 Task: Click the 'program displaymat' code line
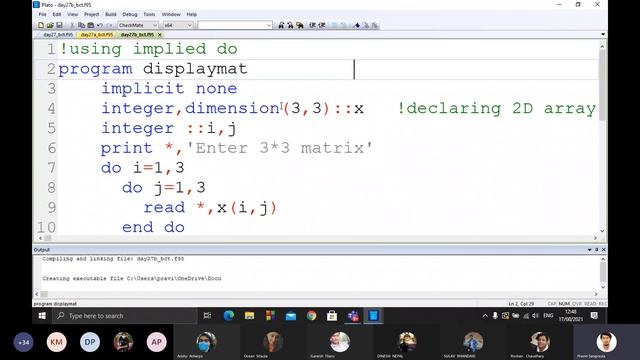[153, 69]
